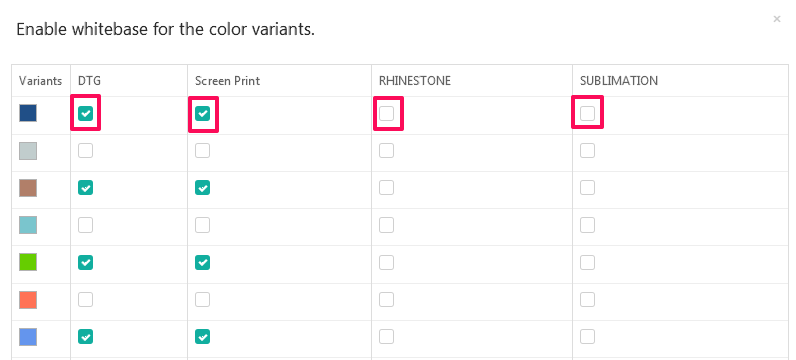Image resolution: width=796 pixels, height=360 pixels.
Task: Click the navy blue variant swatch
Action: 28,113
